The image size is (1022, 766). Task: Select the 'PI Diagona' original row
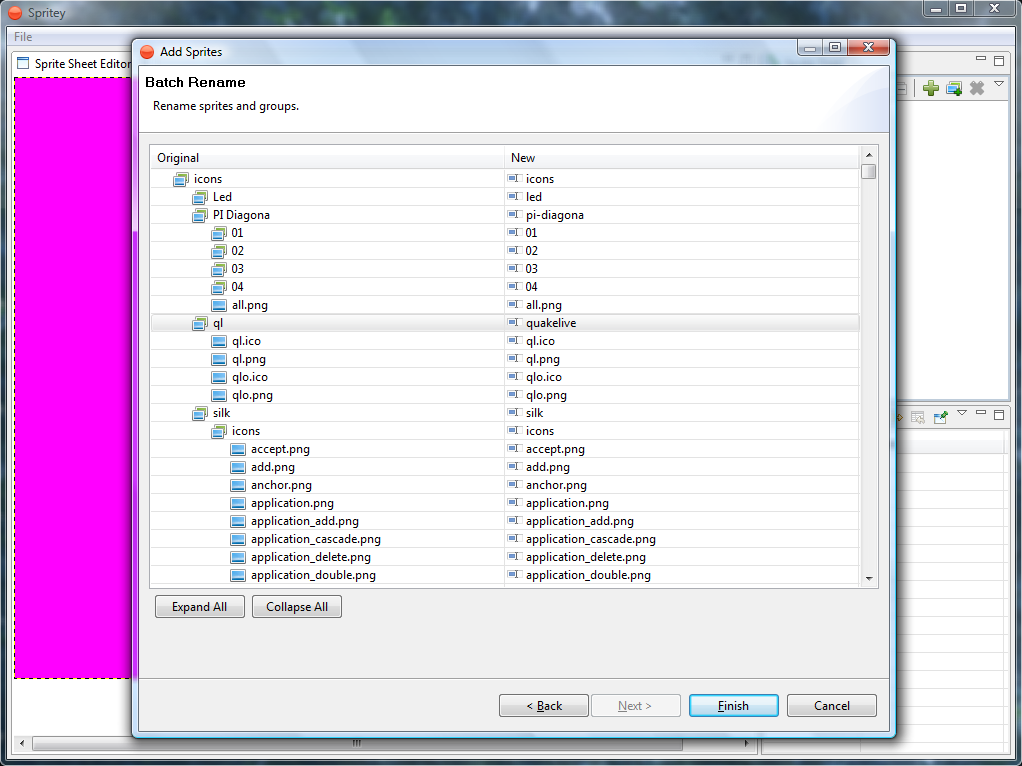click(241, 215)
